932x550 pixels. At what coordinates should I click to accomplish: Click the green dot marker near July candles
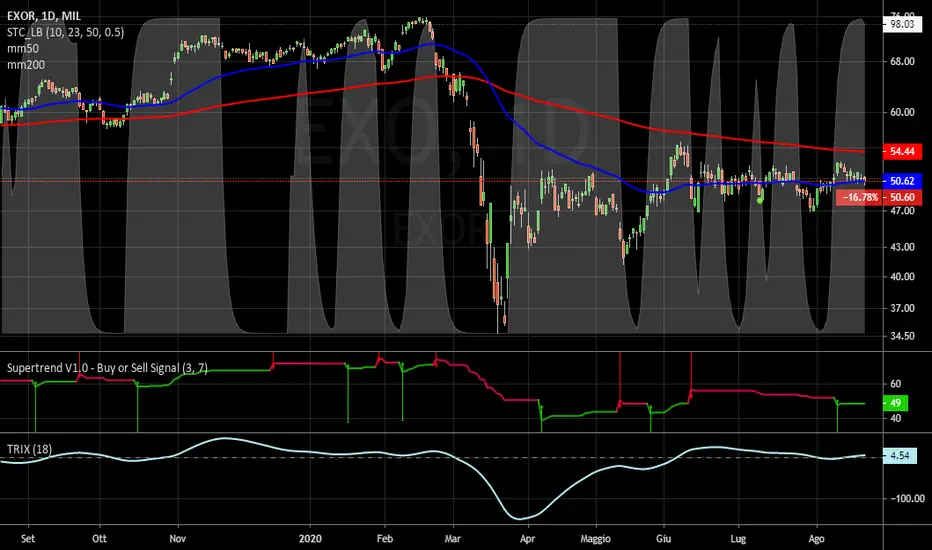pyautogui.click(x=760, y=200)
